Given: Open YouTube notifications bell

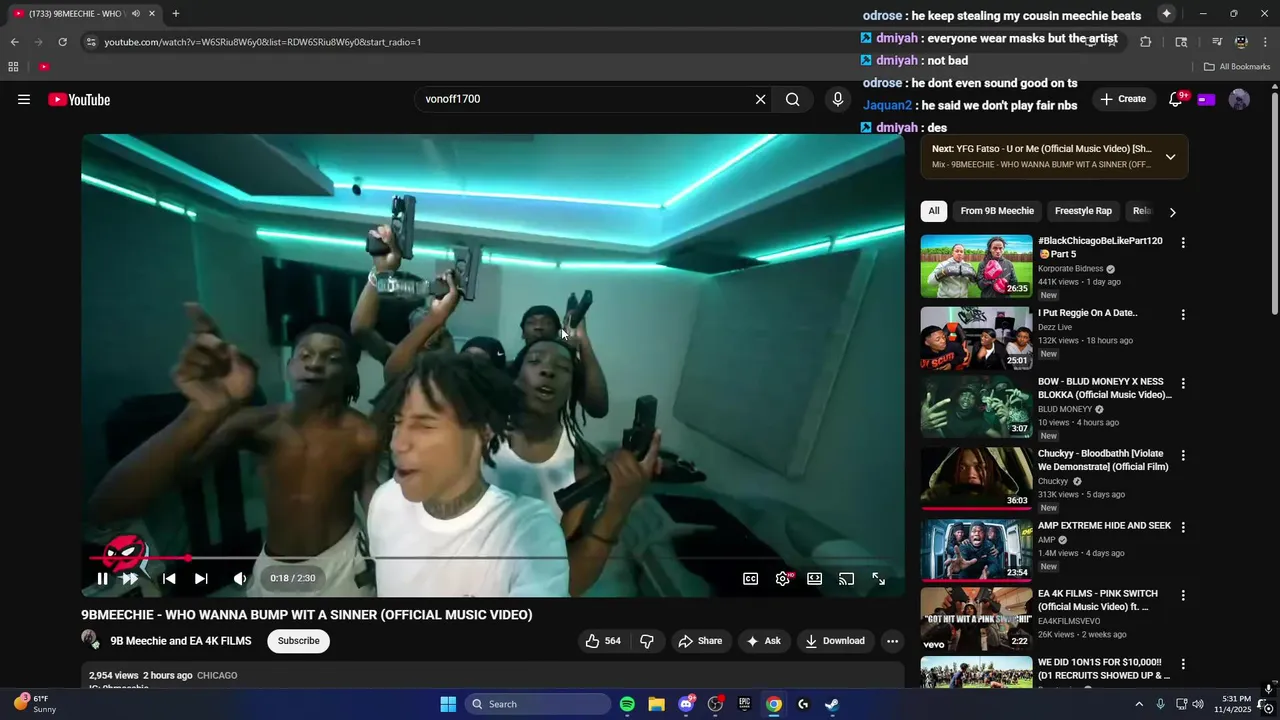Looking at the screenshot, I should tap(1176, 99).
